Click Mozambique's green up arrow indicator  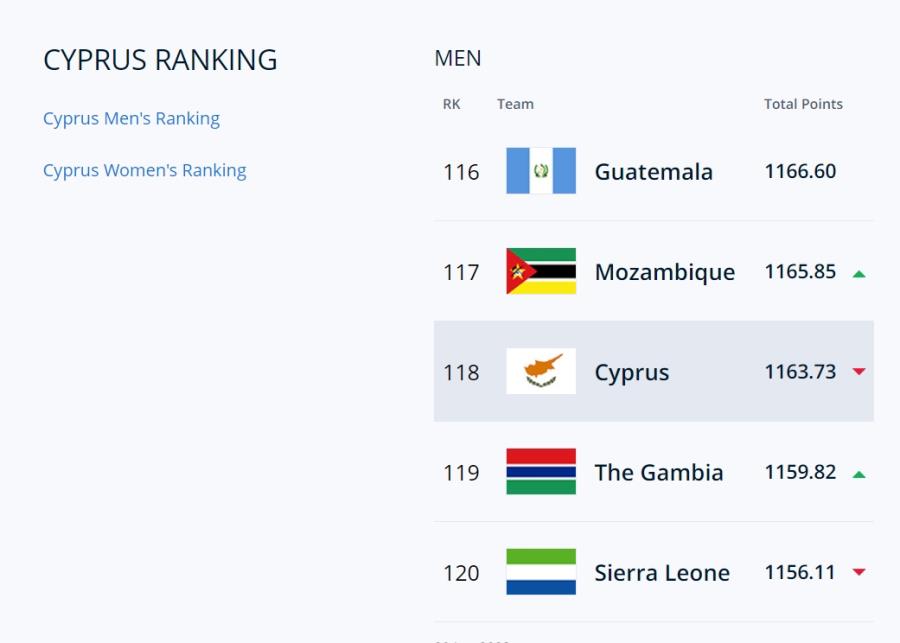coord(859,274)
